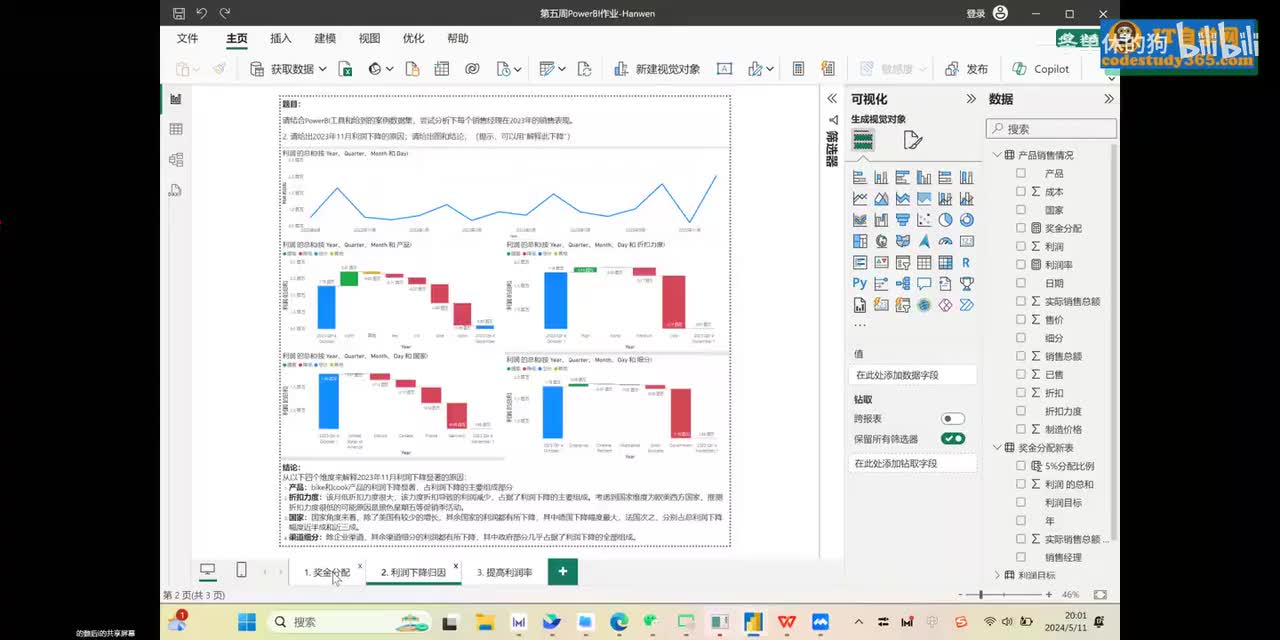Click Fit to page icon
This screenshot has height=640, width=1280.
click(1100, 595)
